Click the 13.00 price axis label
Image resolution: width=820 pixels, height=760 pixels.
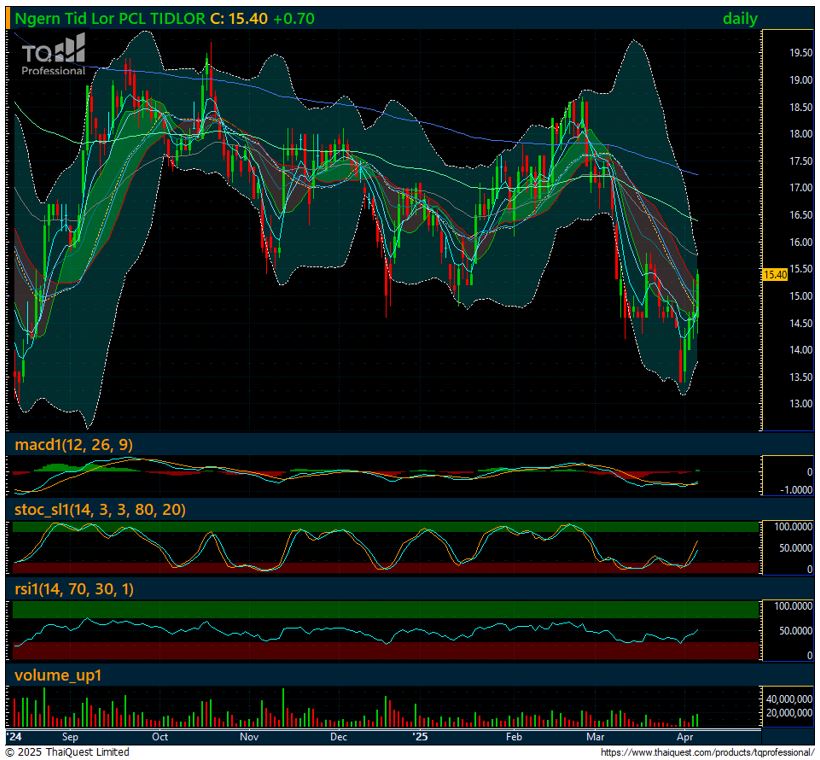[801, 404]
